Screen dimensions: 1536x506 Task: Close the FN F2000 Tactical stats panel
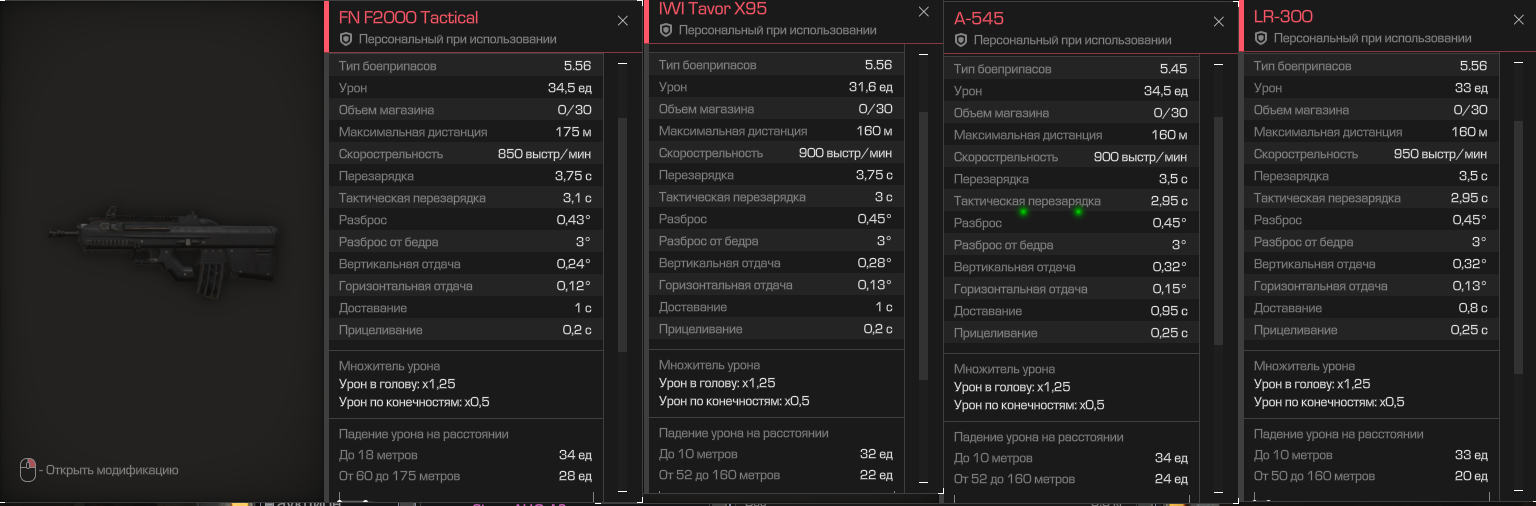[622, 20]
